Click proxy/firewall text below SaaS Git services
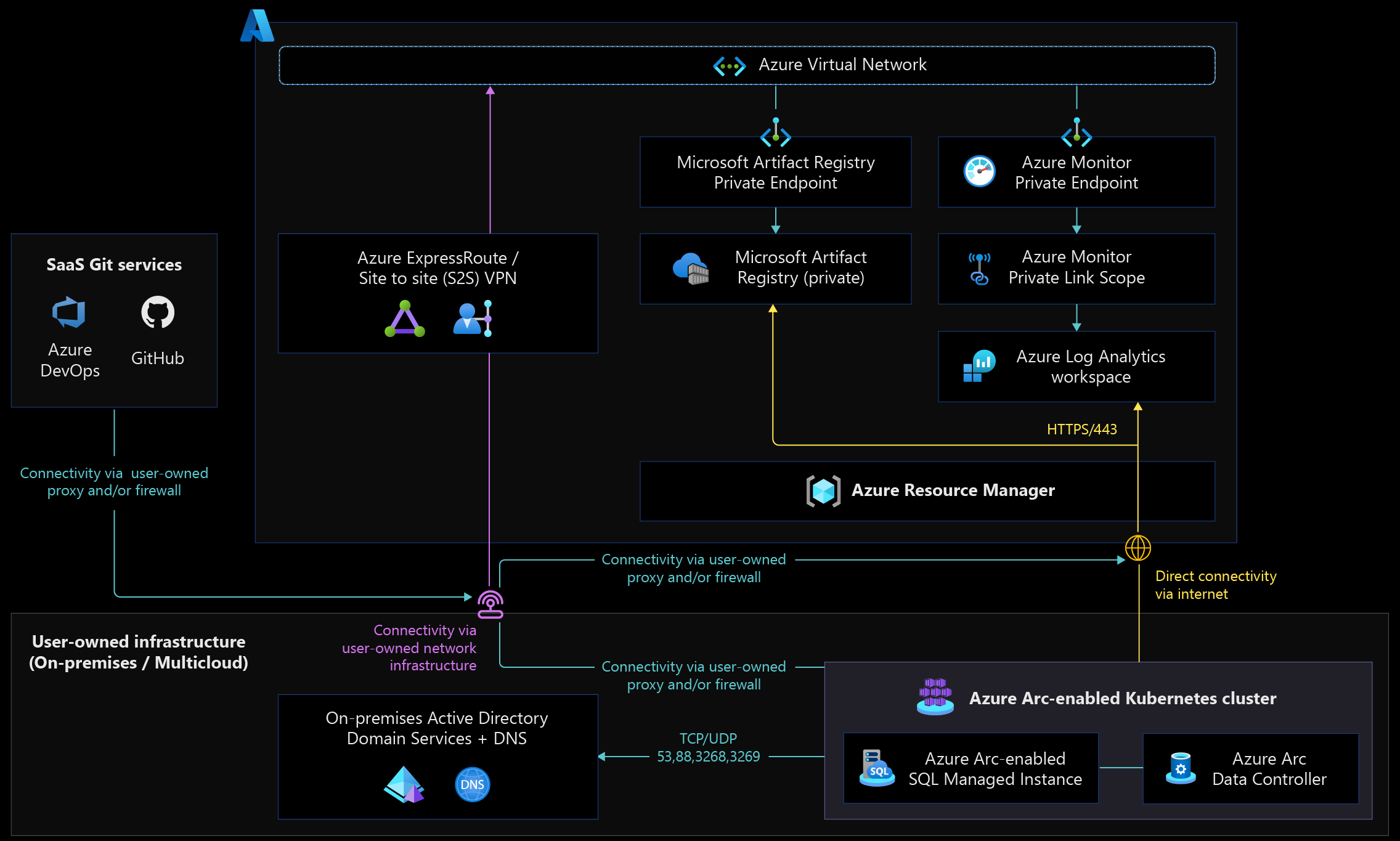The height and width of the screenshot is (841, 1400). [114, 482]
